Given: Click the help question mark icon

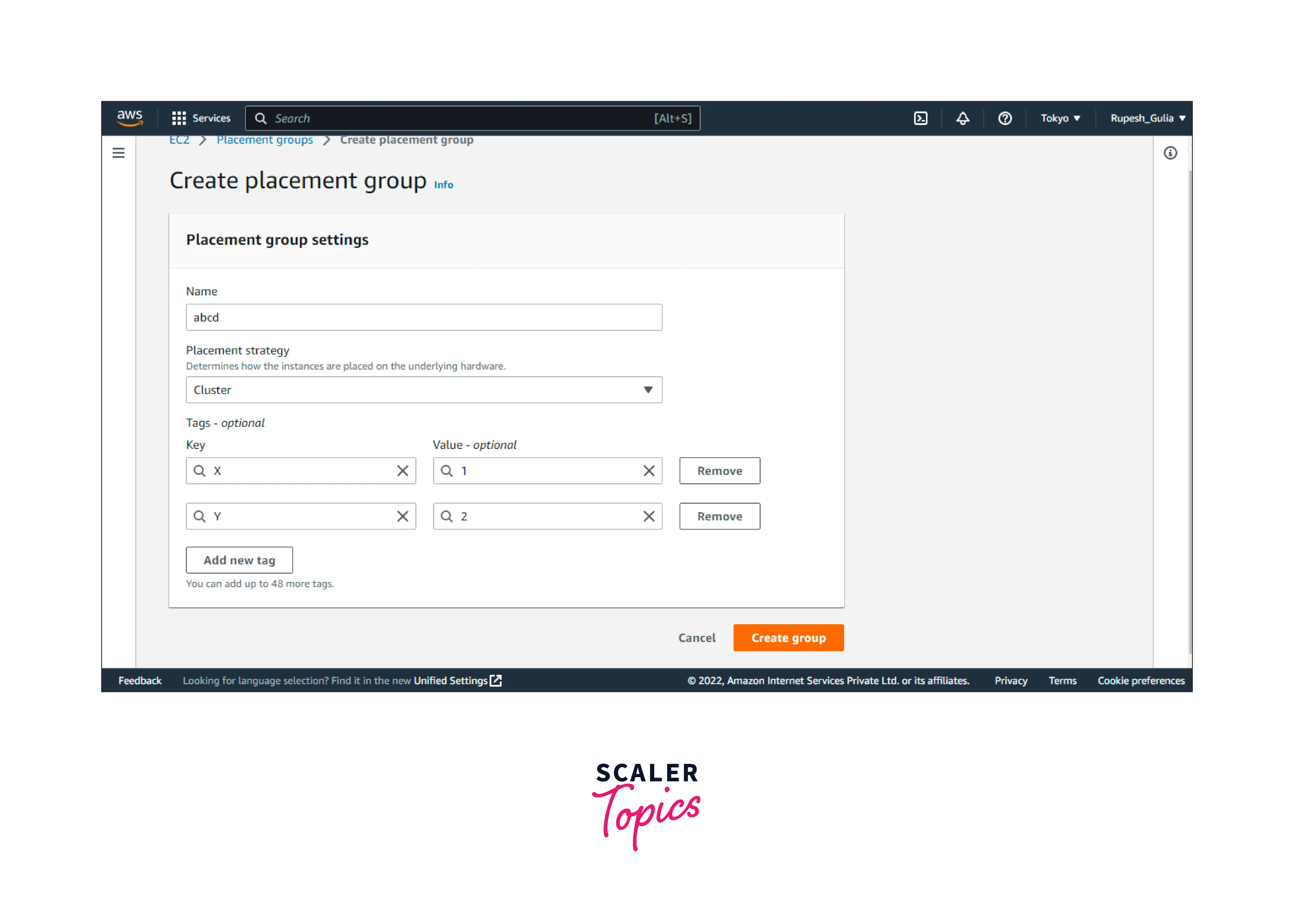Looking at the screenshot, I should pyautogui.click(x=1005, y=118).
